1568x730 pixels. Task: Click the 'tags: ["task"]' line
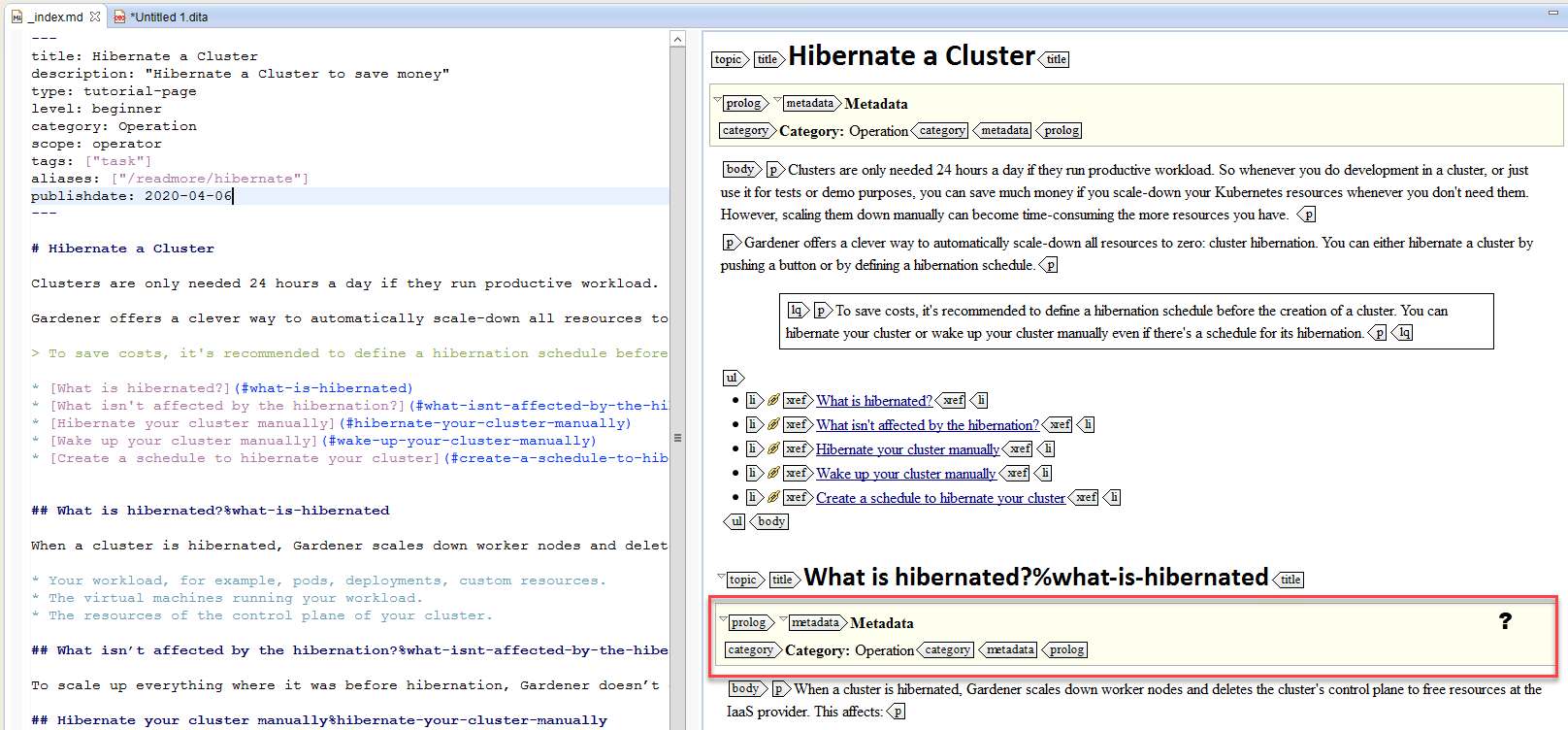click(91, 161)
